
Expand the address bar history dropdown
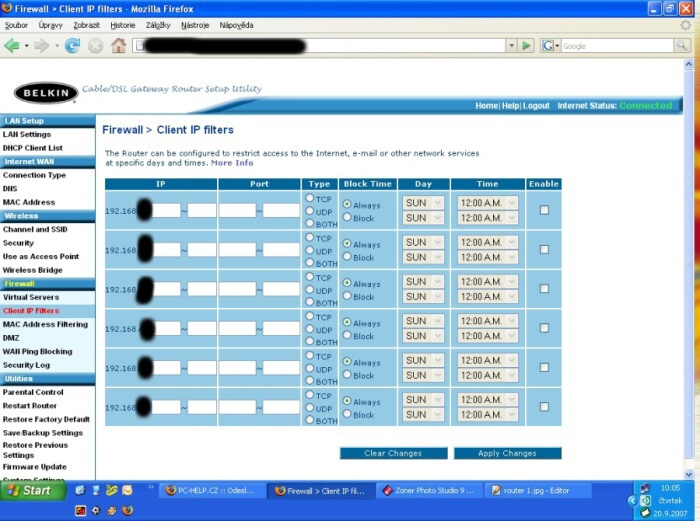(509, 46)
